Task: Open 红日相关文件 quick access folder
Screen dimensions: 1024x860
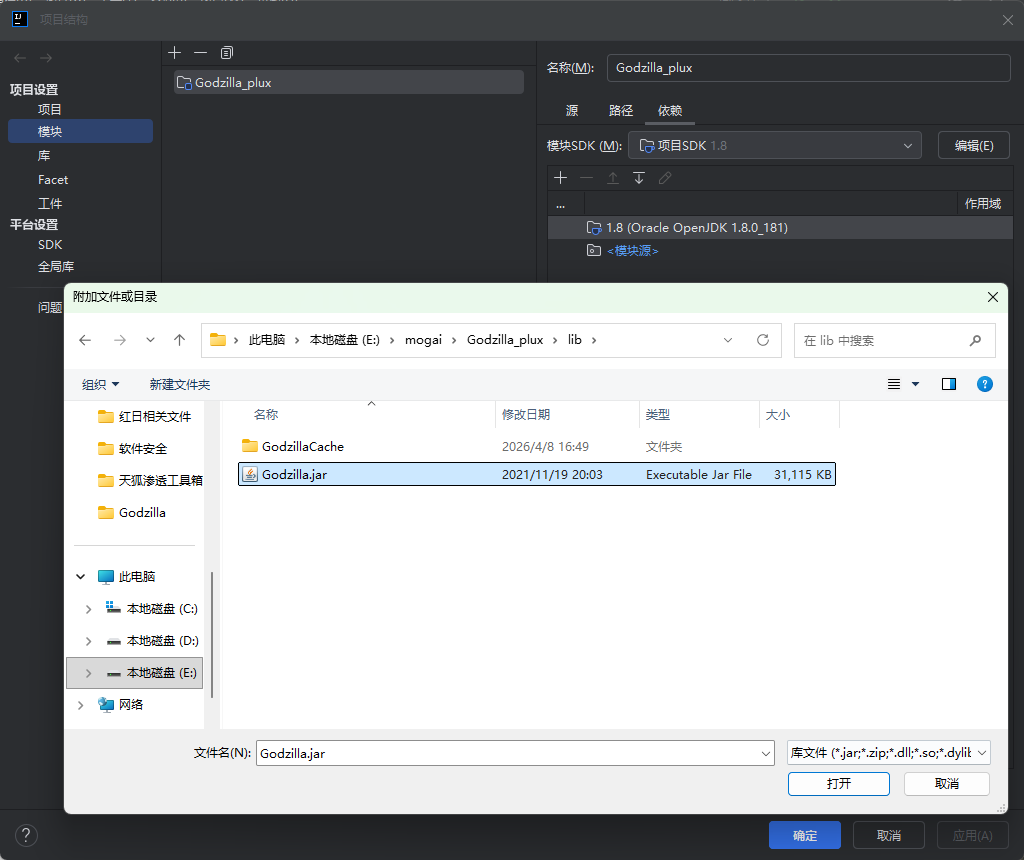Action: tap(154, 417)
